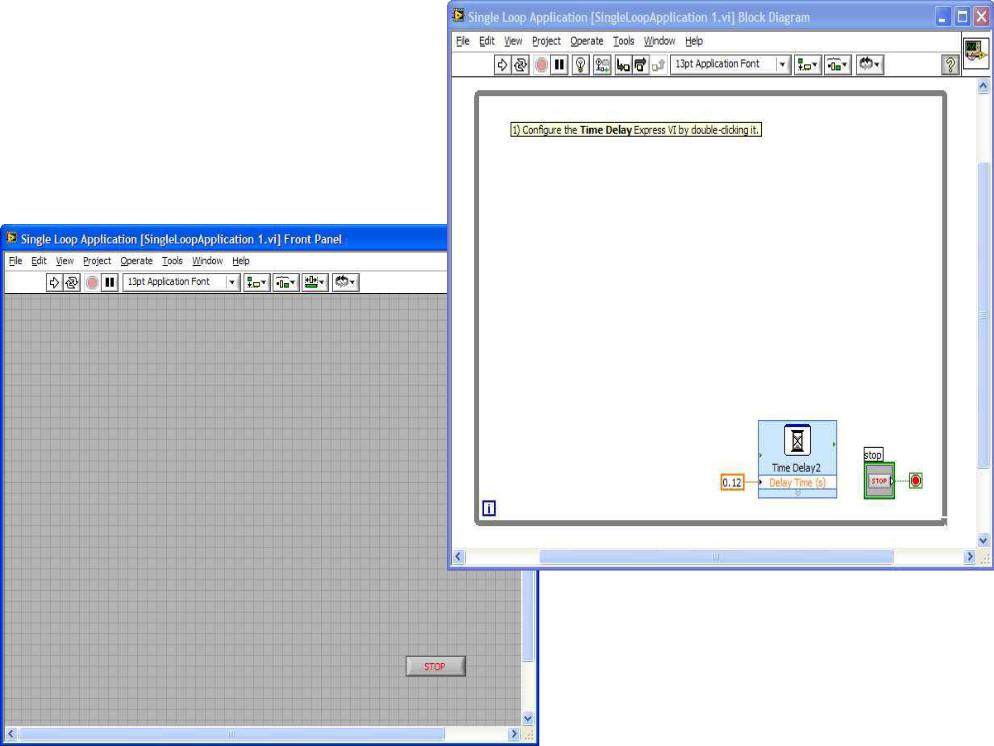Open File menu in Block Diagram
This screenshot has height=746, width=994.
[463, 41]
